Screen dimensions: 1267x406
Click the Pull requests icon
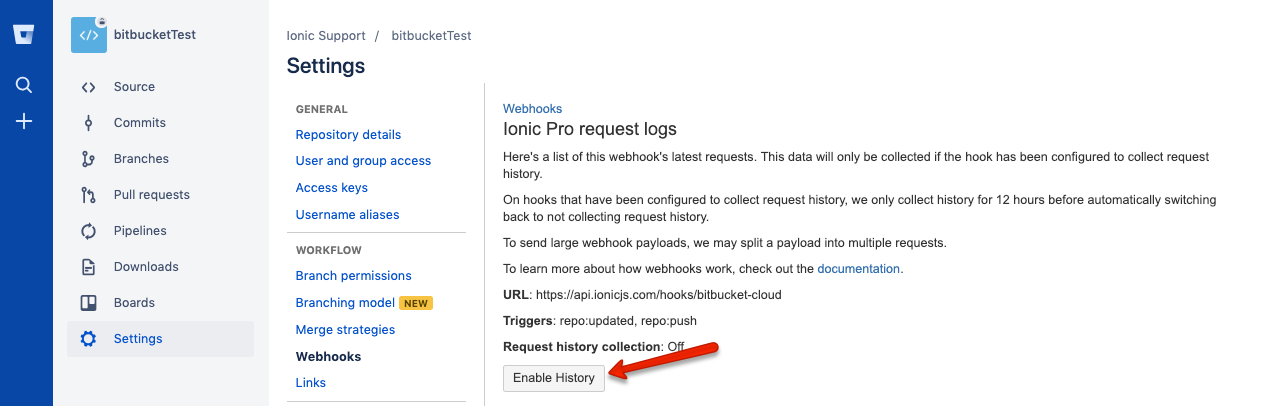[x=89, y=195]
